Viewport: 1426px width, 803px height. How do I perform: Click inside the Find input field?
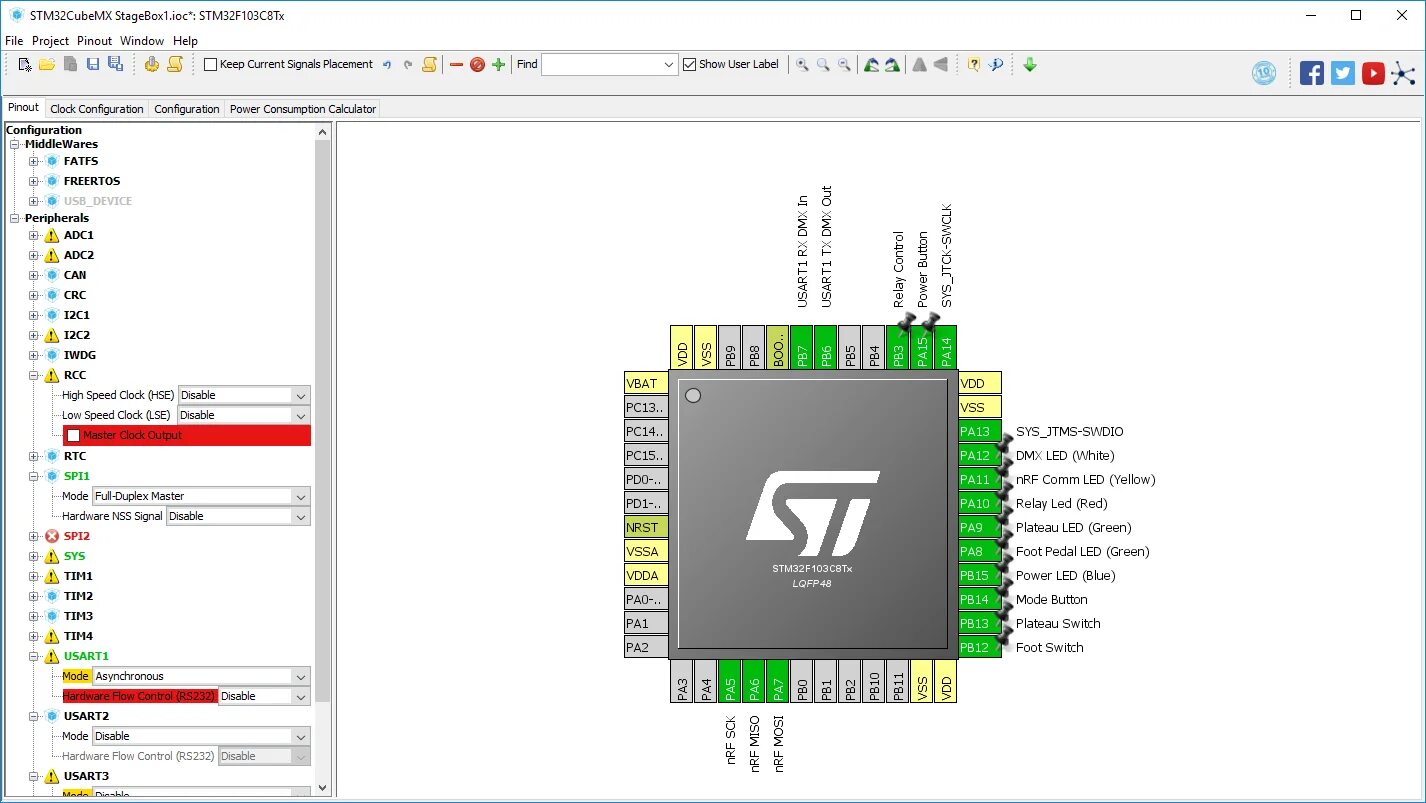click(601, 64)
